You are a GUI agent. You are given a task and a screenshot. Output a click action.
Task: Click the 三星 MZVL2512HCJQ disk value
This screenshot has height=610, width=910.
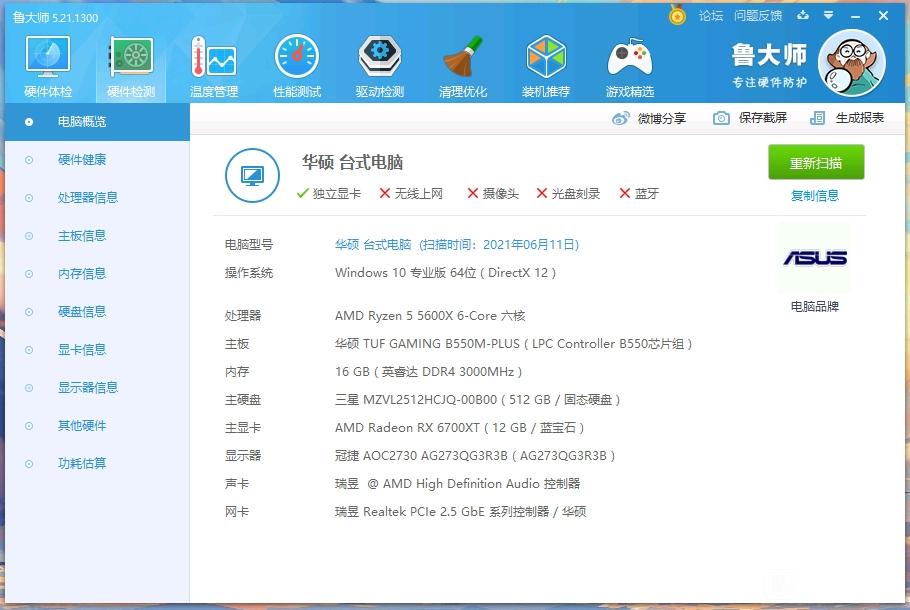pyautogui.click(x=478, y=399)
